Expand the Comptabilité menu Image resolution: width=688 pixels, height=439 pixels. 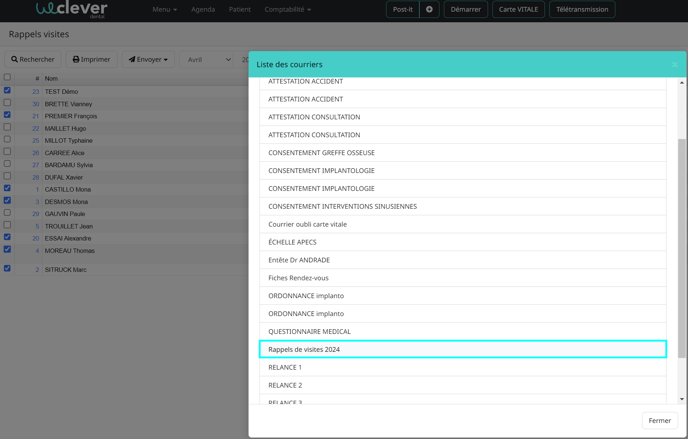coord(287,9)
